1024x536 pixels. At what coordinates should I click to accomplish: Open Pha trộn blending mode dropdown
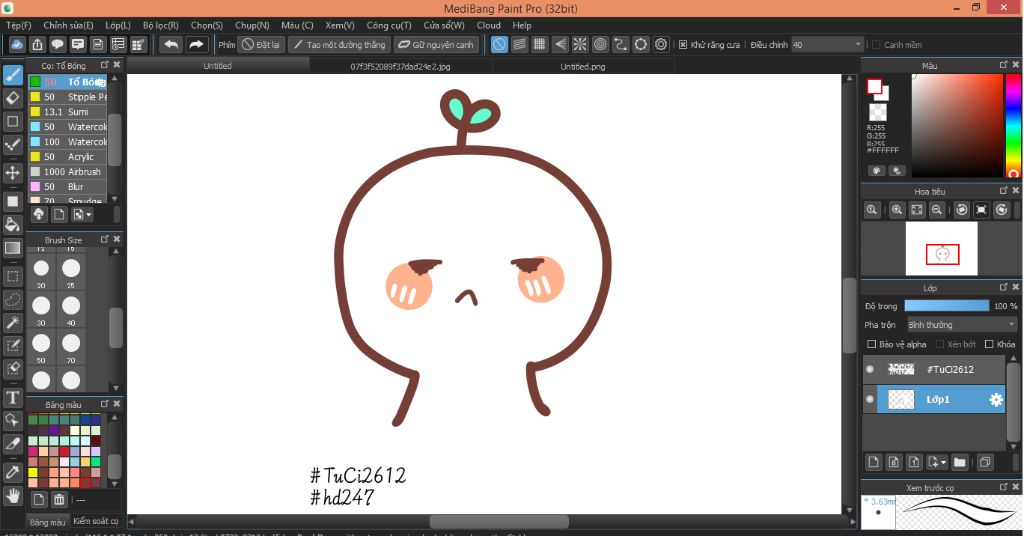[961, 324]
